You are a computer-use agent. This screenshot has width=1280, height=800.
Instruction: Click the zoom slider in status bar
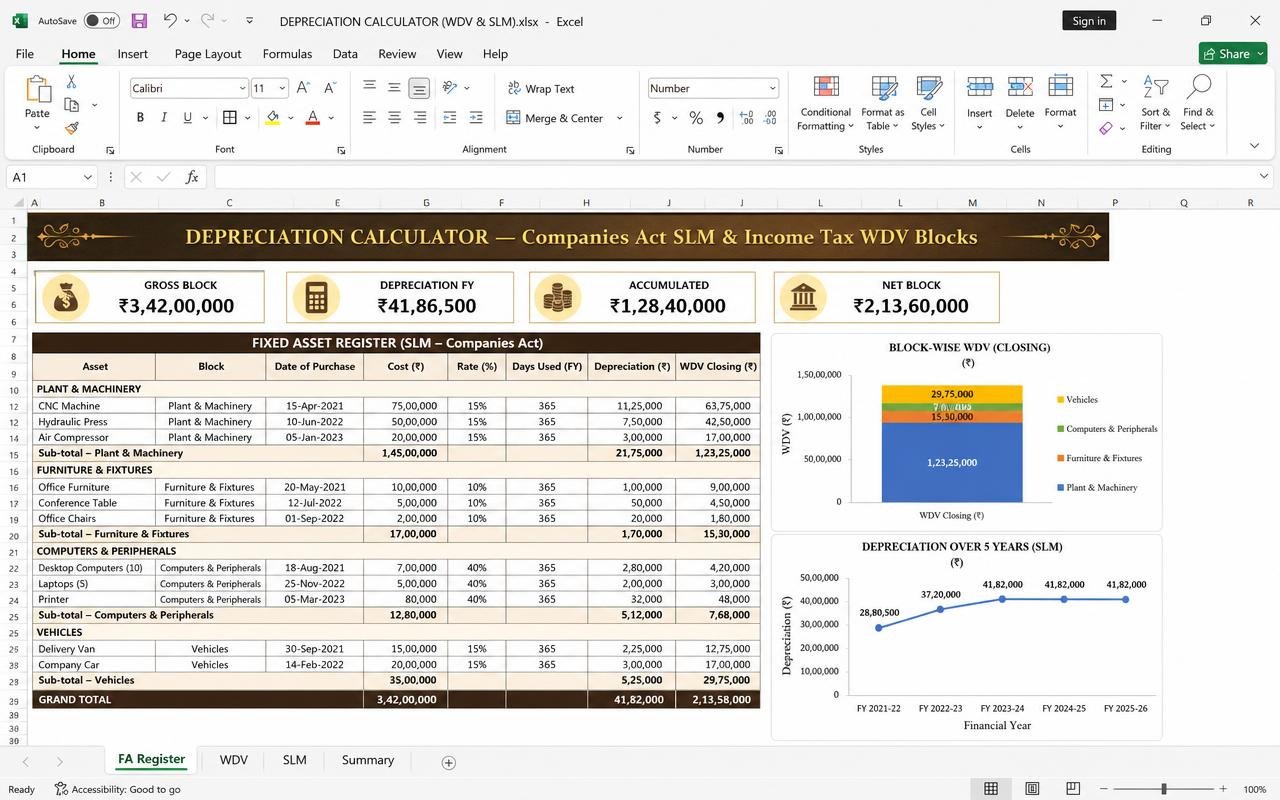click(1163, 789)
